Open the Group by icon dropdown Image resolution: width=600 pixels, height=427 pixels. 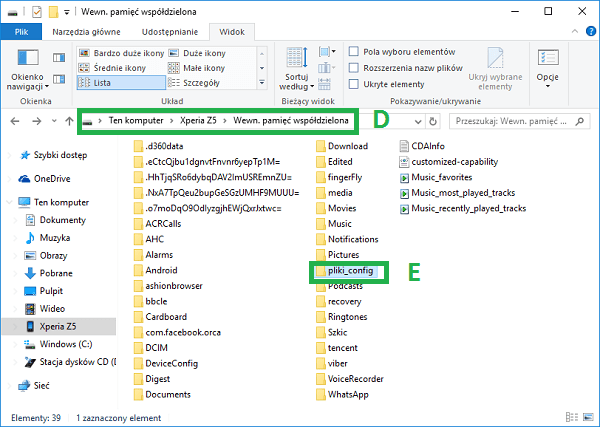pyautogui.click(x=327, y=51)
